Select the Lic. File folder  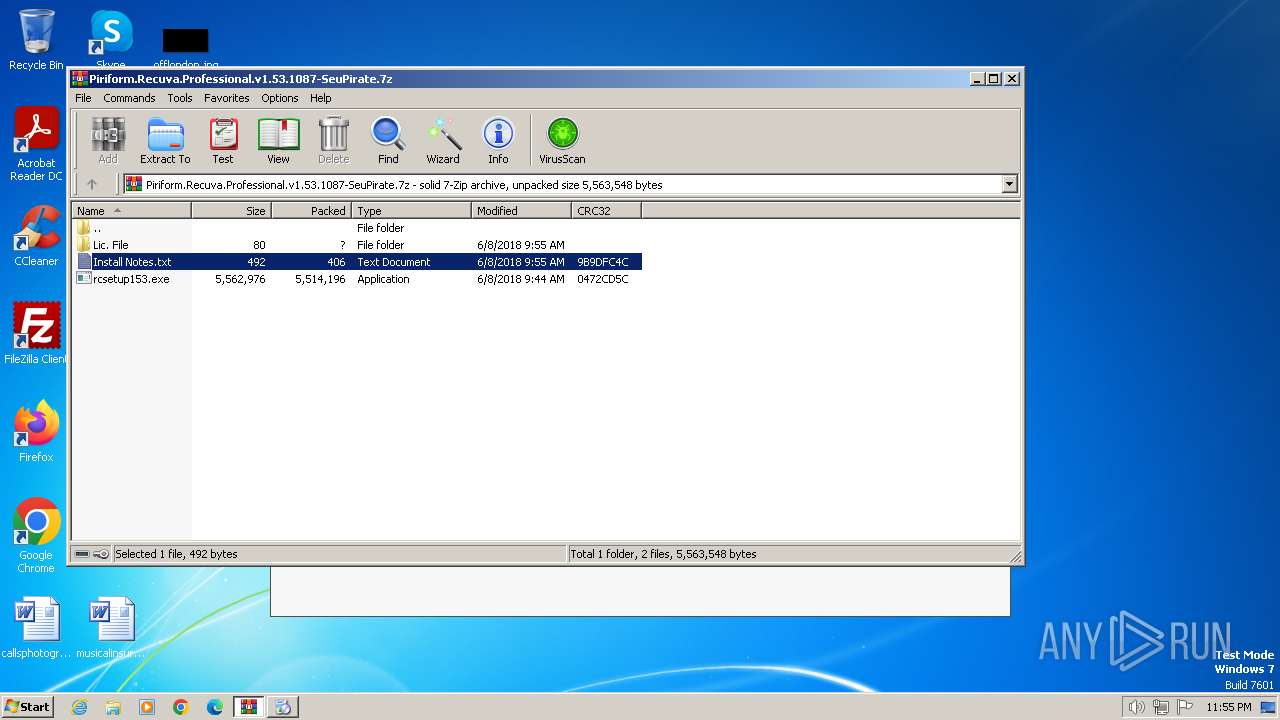tap(357, 245)
